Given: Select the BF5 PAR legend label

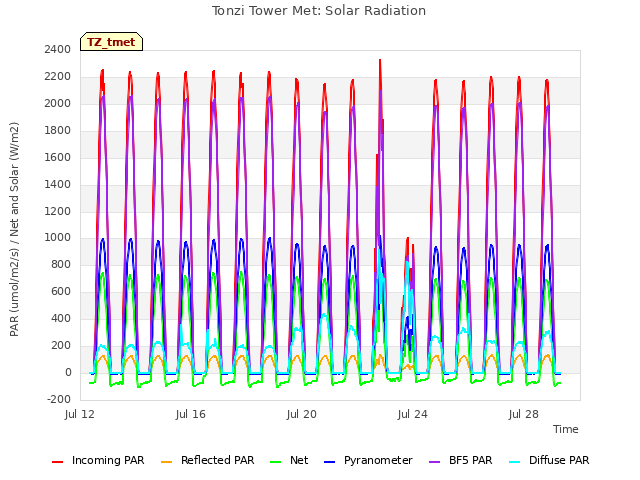Looking at the screenshot, I should coord(471,460).
